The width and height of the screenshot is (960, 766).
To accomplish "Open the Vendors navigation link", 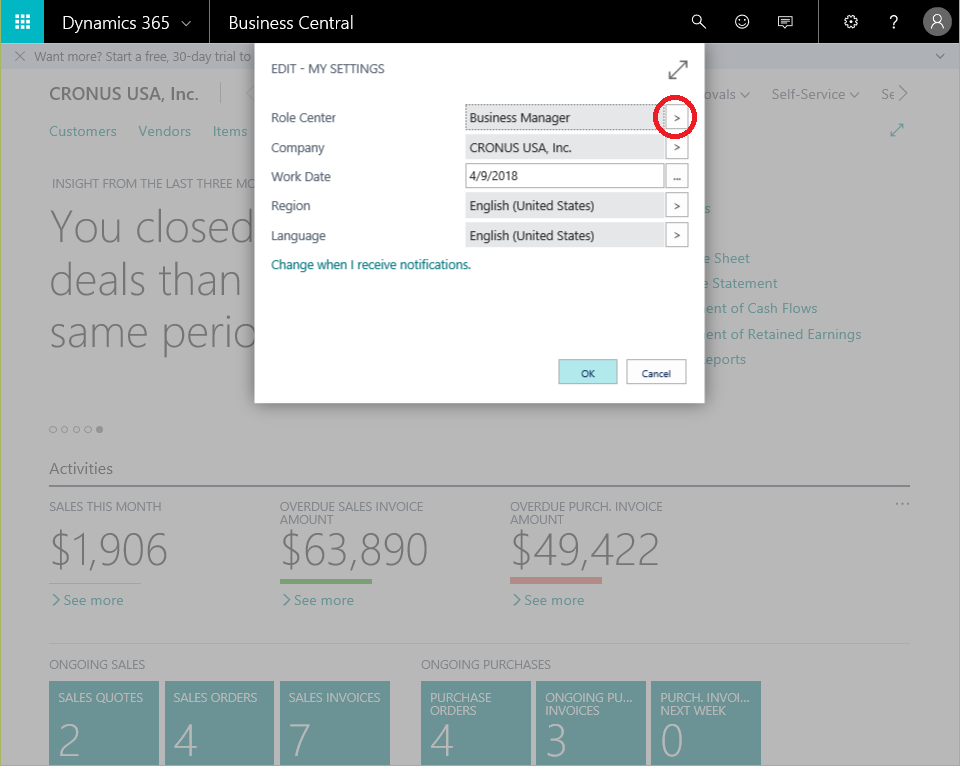I will 165,131.
